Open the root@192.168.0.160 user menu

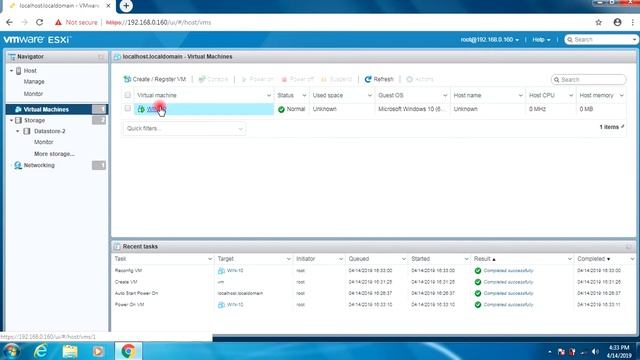pyautogui.click(x=490, y=40)
